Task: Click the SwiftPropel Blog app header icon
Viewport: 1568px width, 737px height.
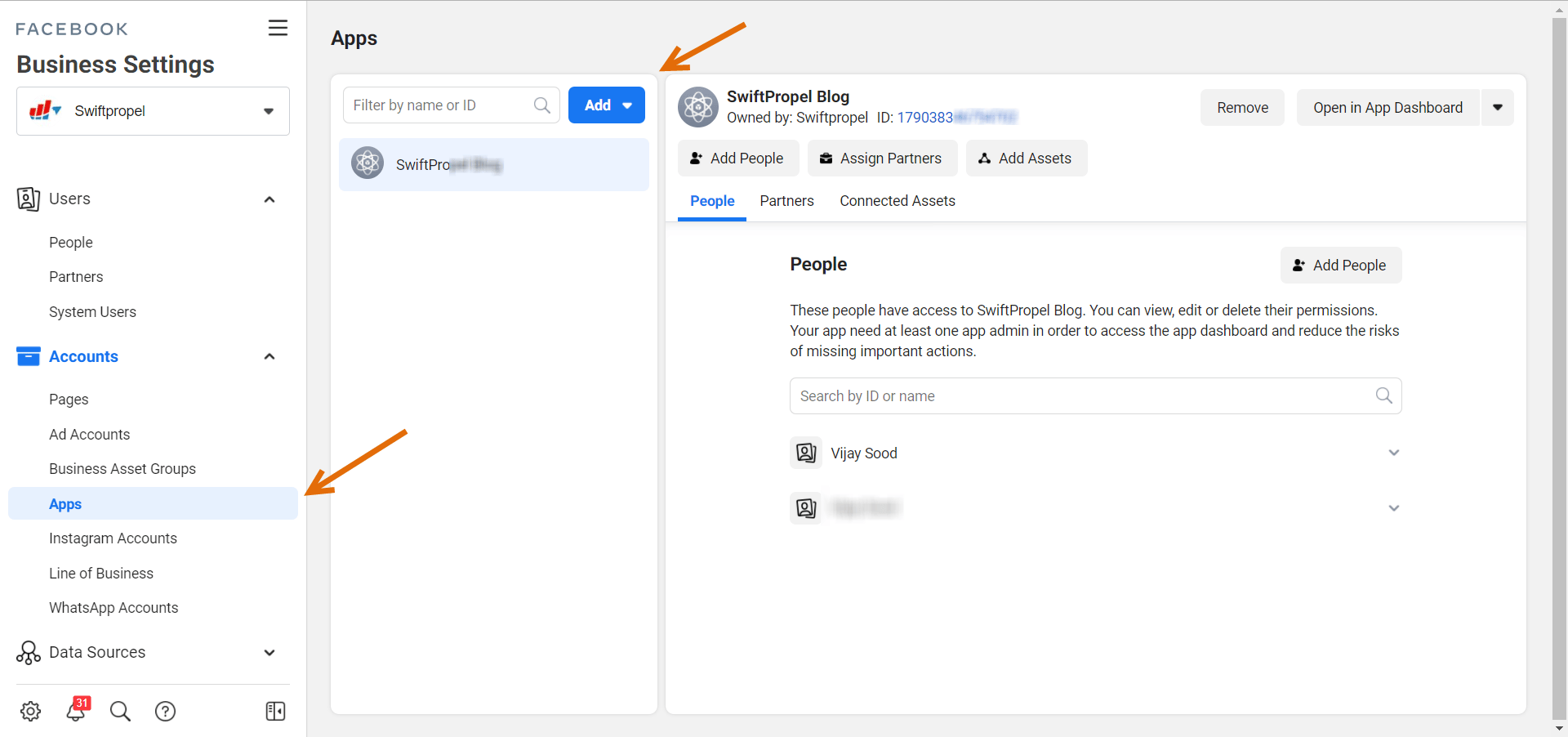Action: tap(698, 107)
